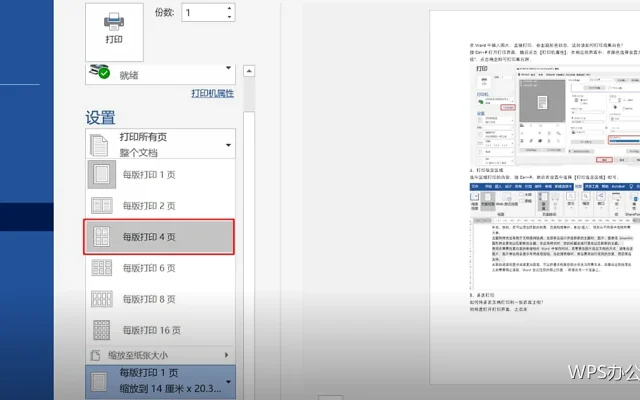Click the 6-pages-per-sheet layout icon
Screen dimensions: 640x400
pyautogui.click(x=102, y=268)
